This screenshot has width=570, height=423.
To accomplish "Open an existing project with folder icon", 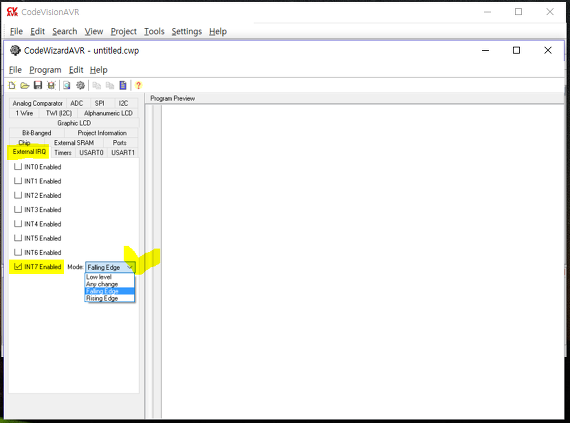I will (x=25, y=85).
